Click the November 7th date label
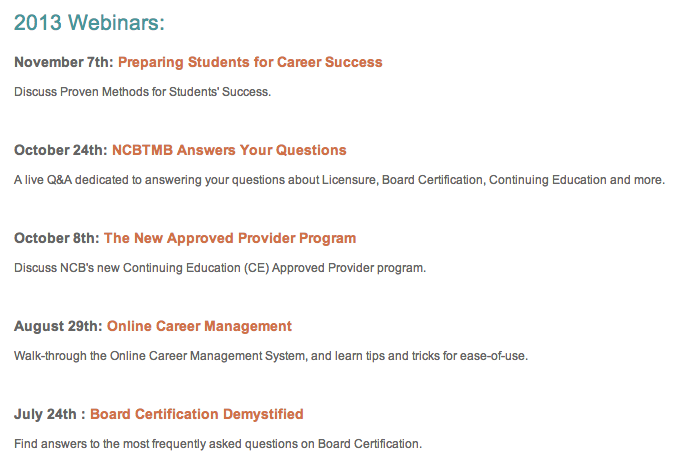 tap(64, 62)
